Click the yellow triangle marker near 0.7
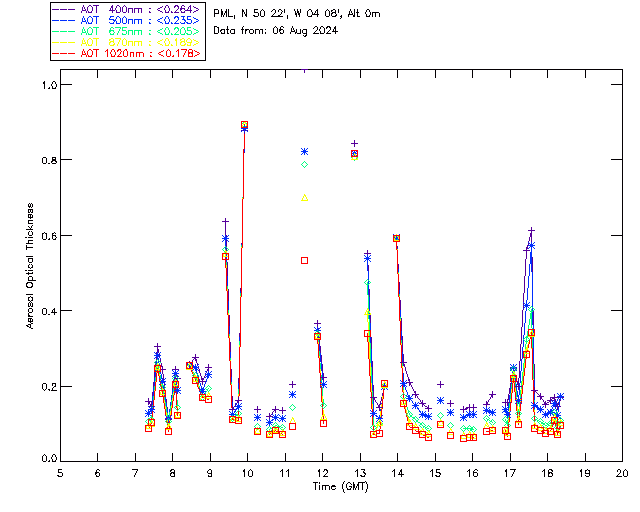 coord(304,198)
